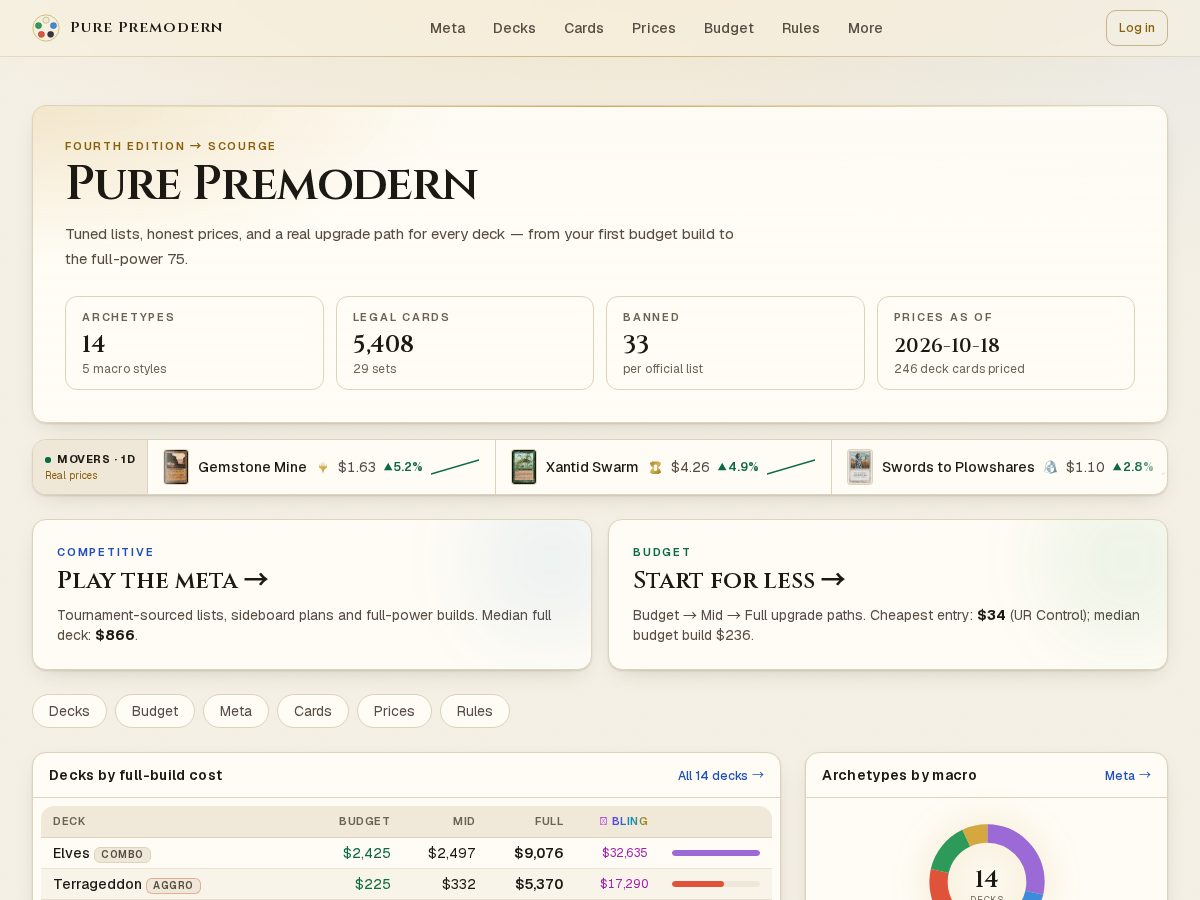The width and height of the screenshot is (1200, 900).
Task: Click the FULL column header
Action: (549, 821)
